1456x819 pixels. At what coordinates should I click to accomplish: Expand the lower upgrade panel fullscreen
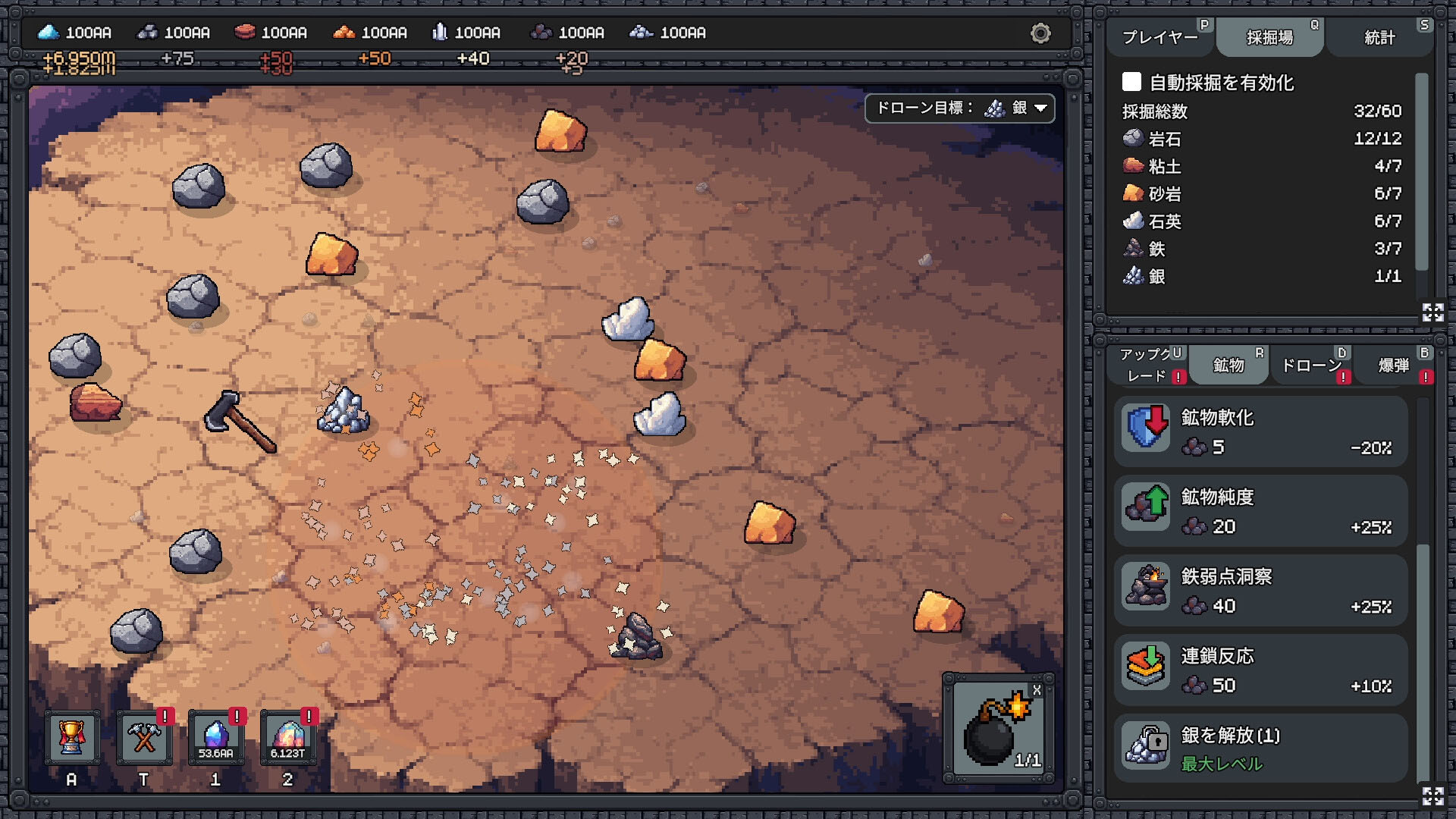click(x=1432, y=795)
